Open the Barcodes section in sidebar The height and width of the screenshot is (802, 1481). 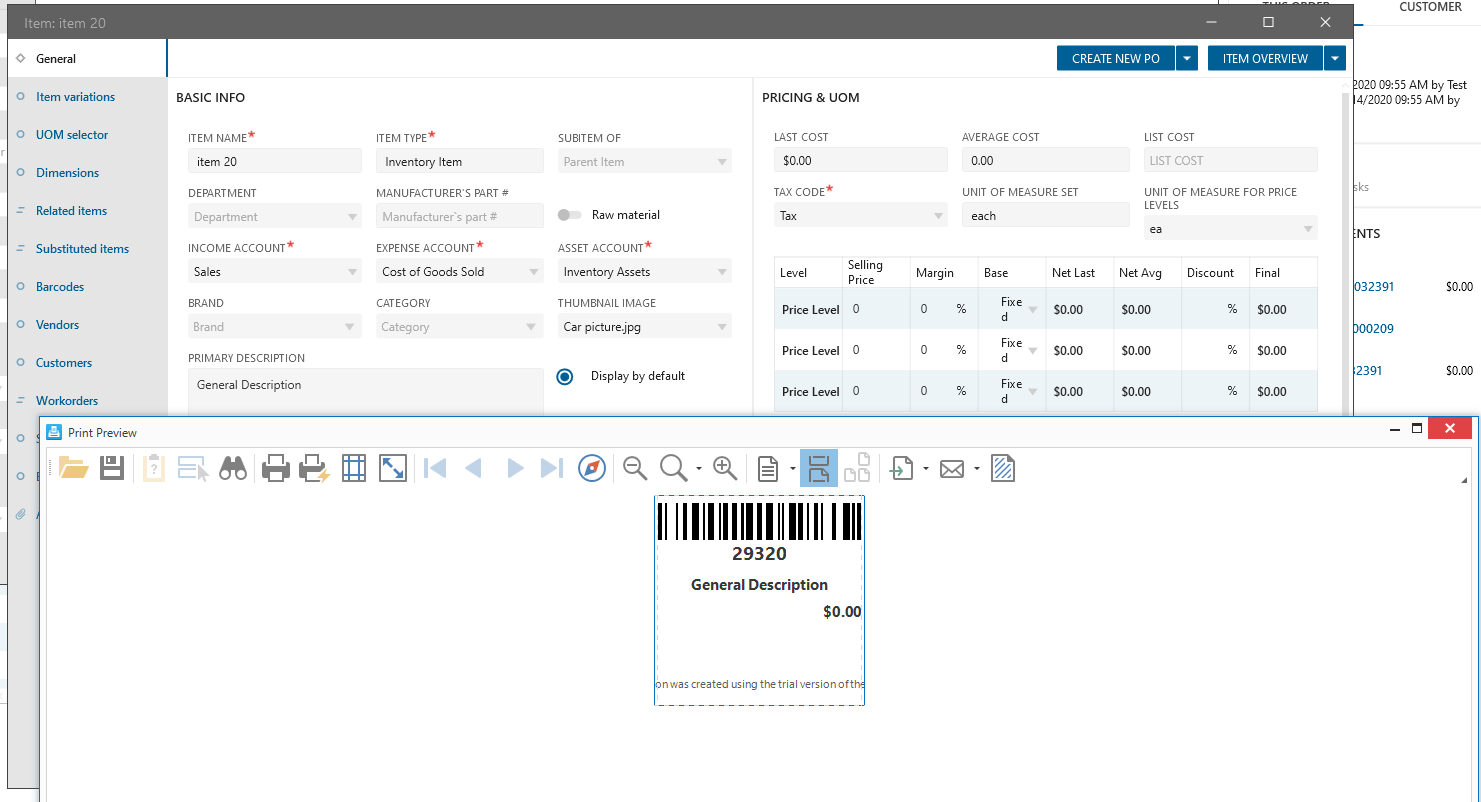tap(60, 287)
